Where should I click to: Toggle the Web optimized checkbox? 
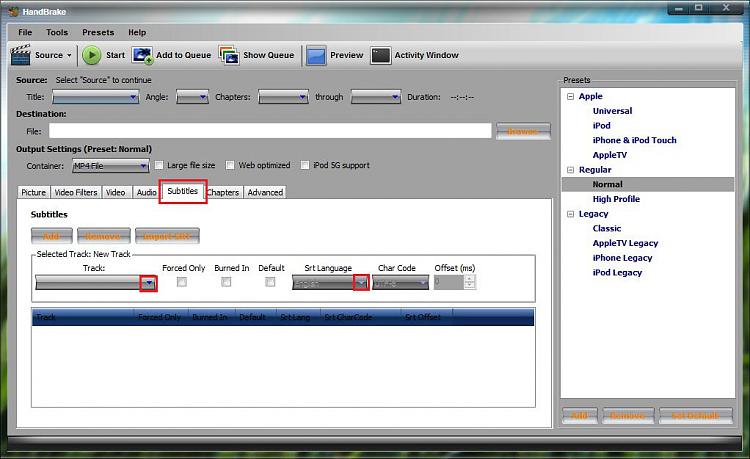pos(230,165)
